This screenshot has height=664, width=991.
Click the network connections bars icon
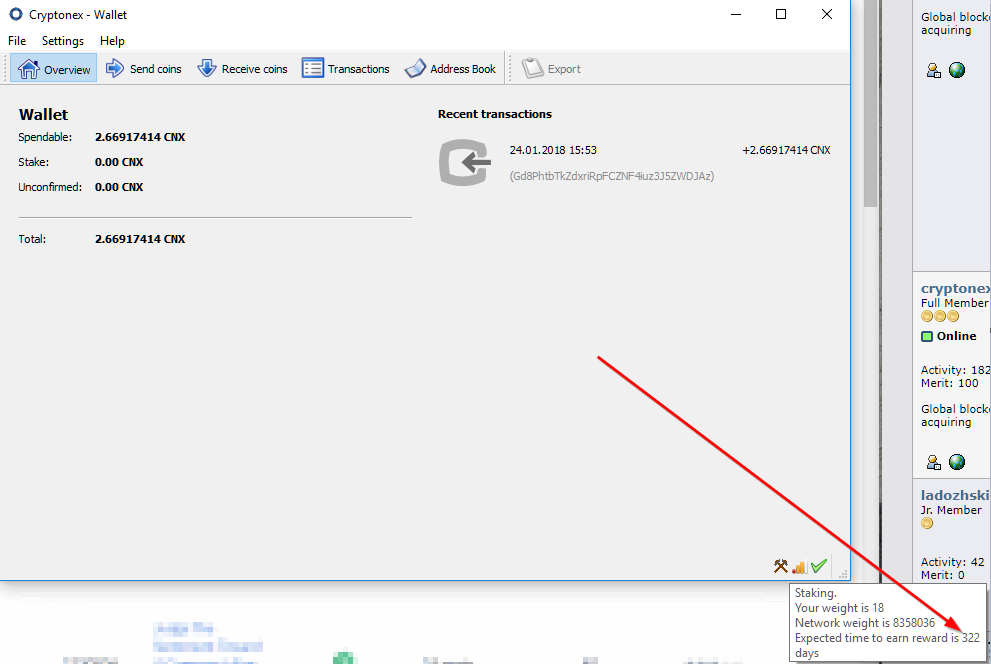tap(799, 567)
